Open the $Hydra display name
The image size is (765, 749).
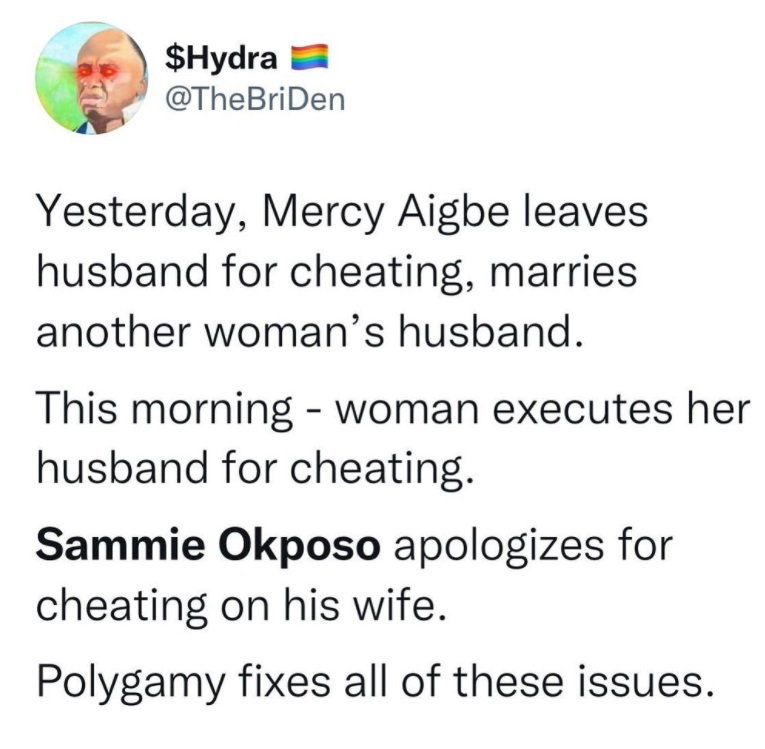click(x=222, y=59)
